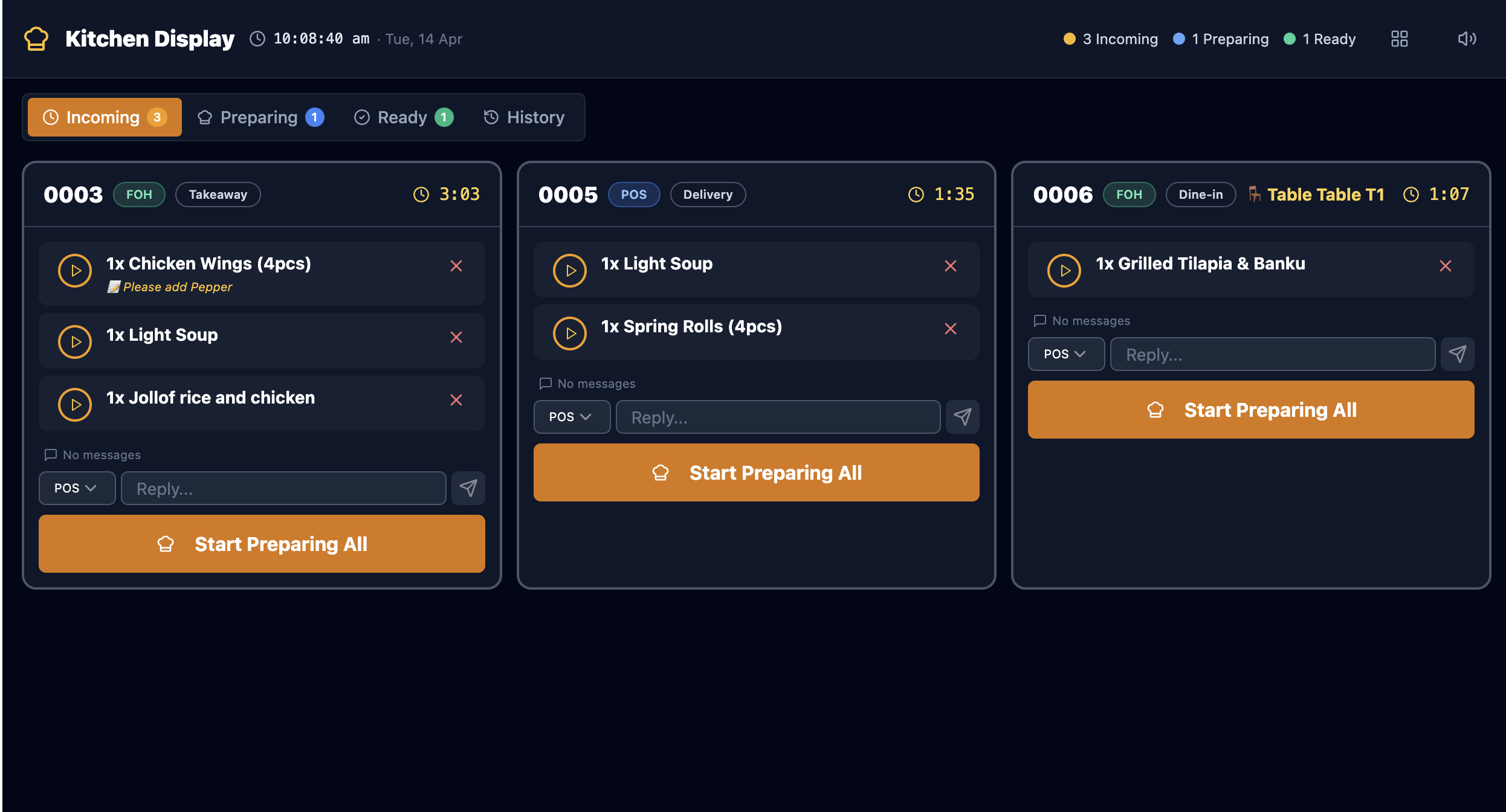Click No messages label in order 0003
Viewport: 1506px width, 812px height.
[92, 455]
